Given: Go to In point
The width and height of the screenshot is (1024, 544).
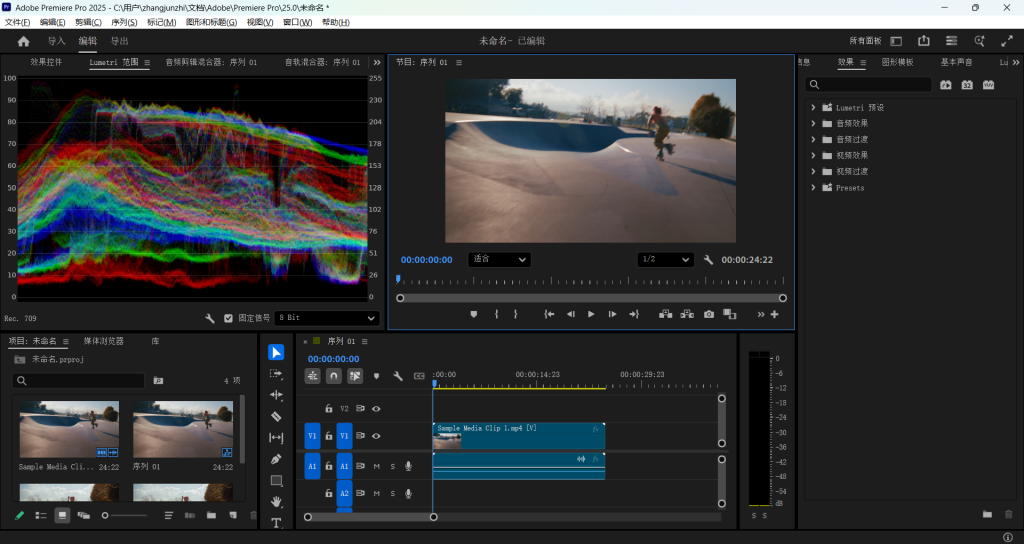Looking at the screenshot, I should pyautogui.click(x=549, y=314).
